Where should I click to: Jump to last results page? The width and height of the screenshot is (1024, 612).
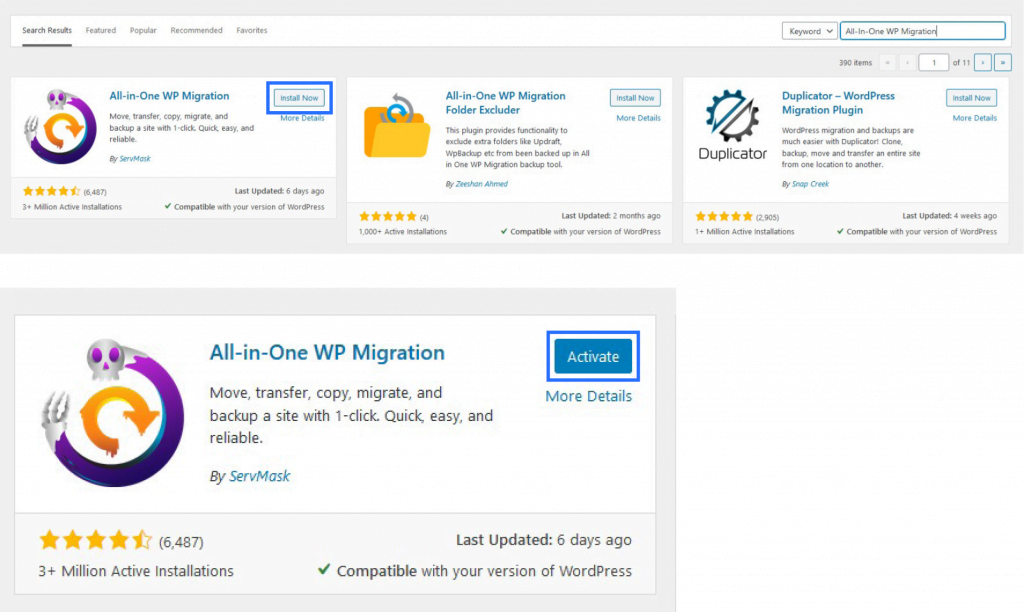1002,63
